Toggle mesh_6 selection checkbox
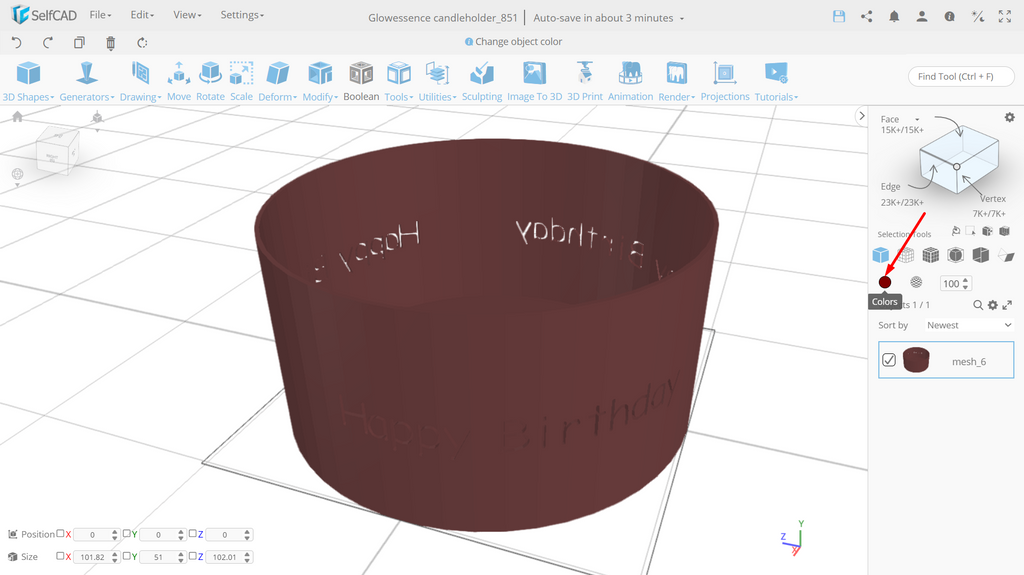 pos(889,360)
